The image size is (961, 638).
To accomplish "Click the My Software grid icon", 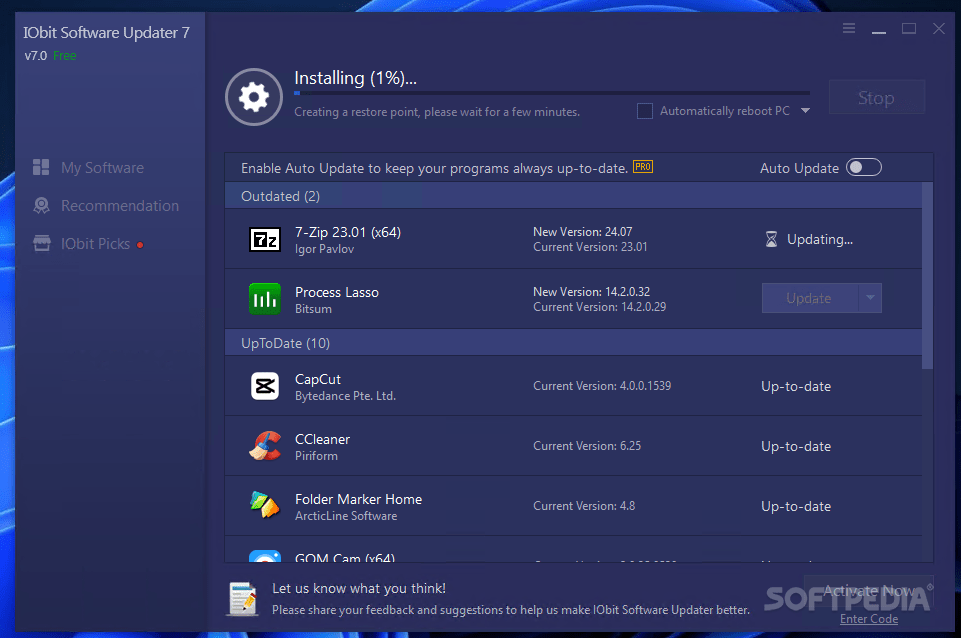I will pos(41,167).
